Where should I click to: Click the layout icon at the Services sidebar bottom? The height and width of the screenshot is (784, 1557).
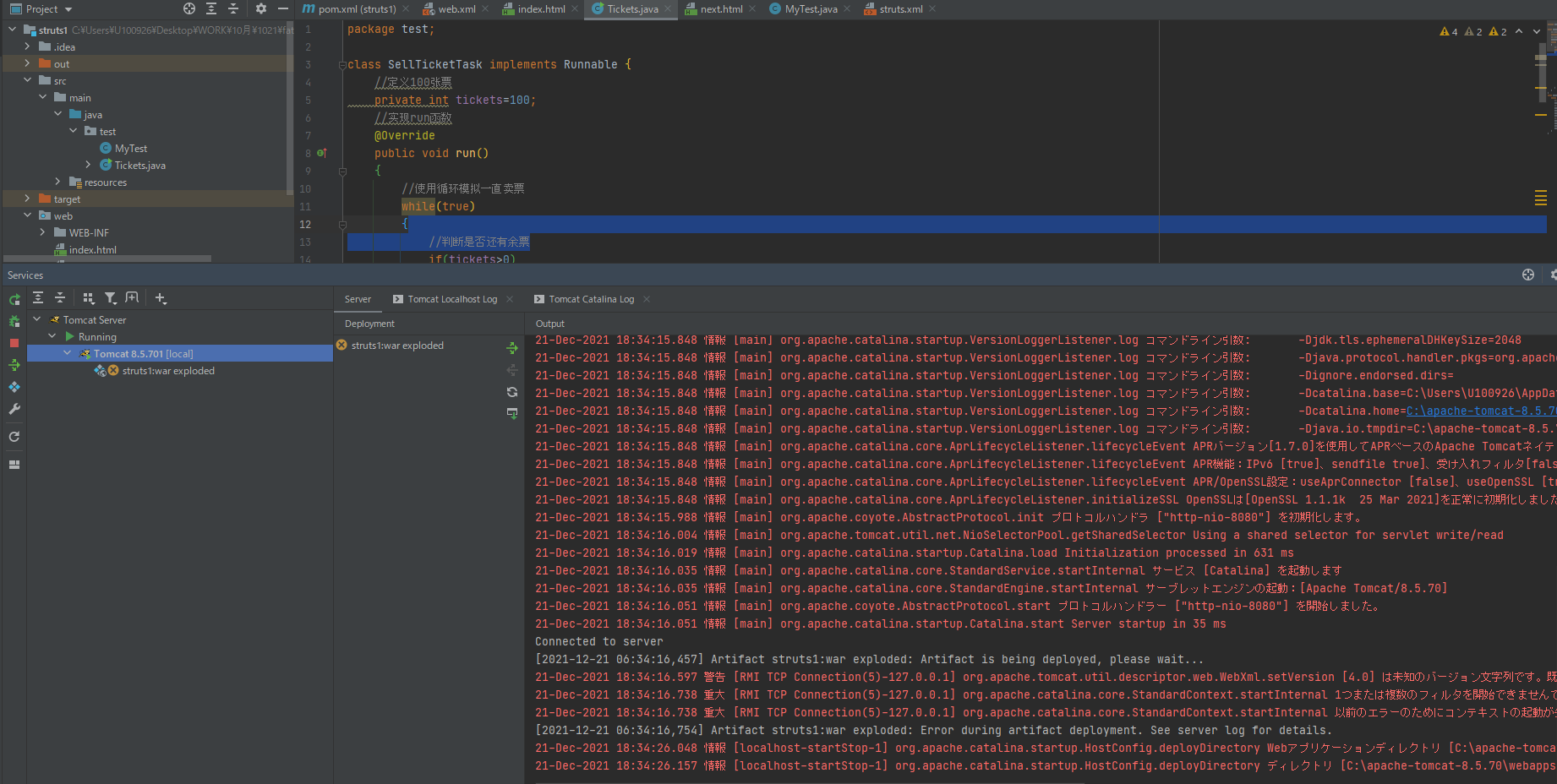point(14,465)
